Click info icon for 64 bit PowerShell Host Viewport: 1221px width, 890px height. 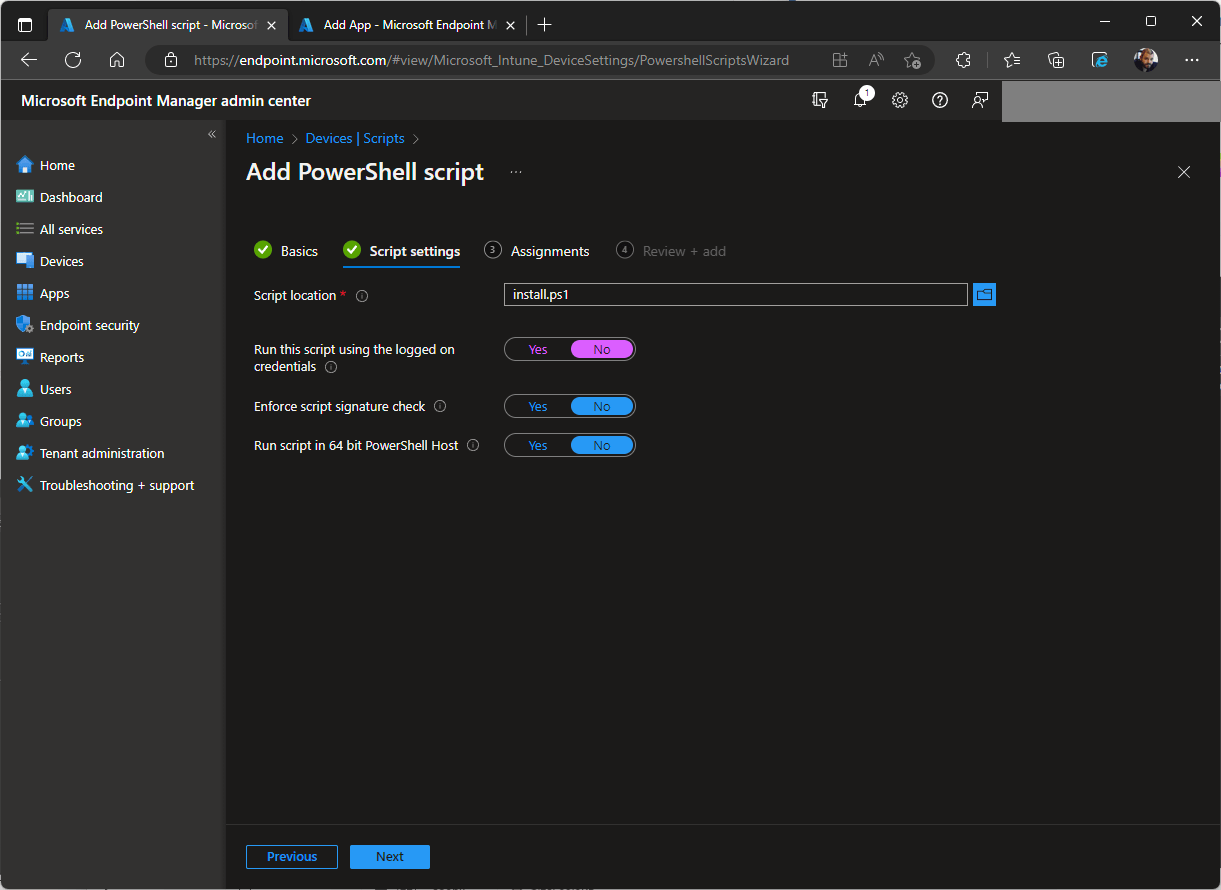(x=473, y=446)
